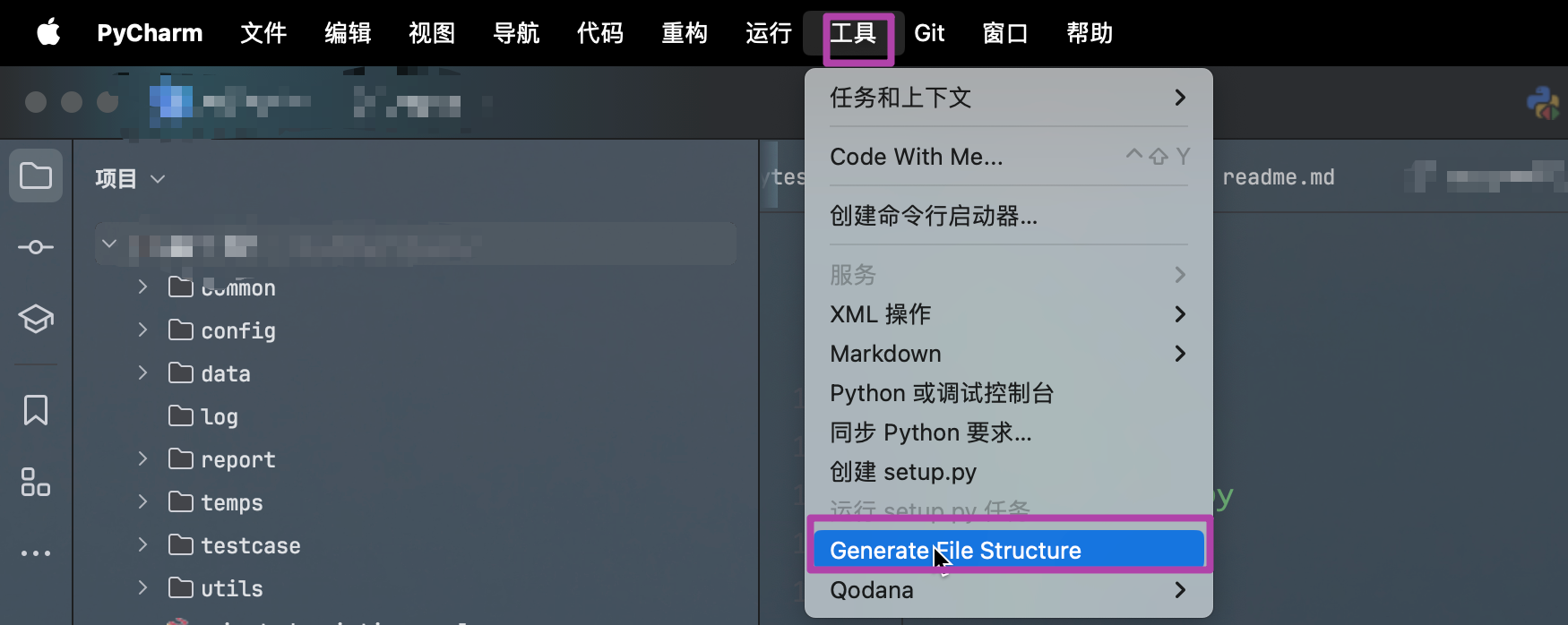1568x625 pixels.
Task: Select Python 或调试控制台 menu item
Action: coord(1009,393)
